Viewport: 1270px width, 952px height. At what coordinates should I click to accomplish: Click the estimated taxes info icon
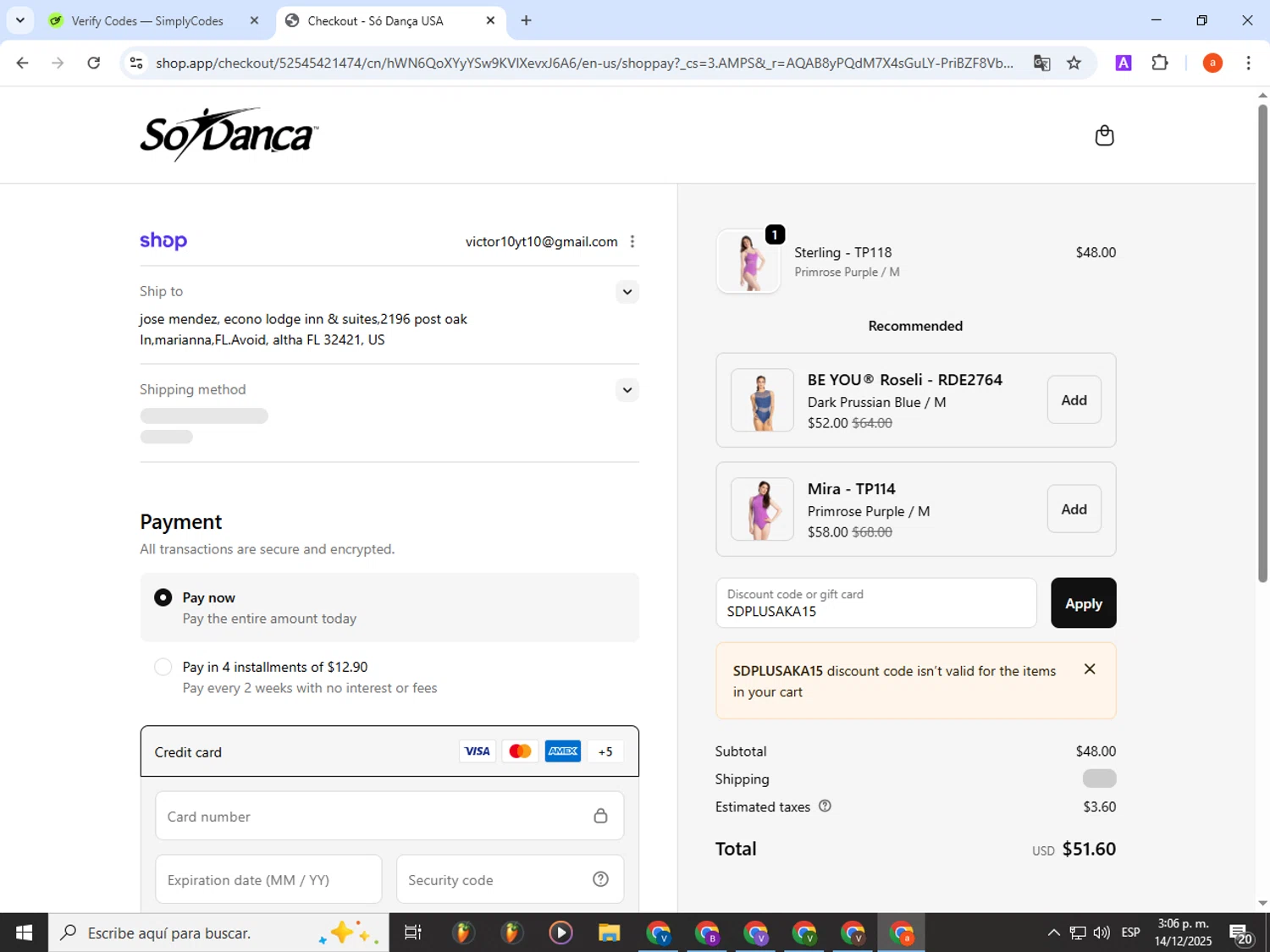pyautogui.click(x=825, y=806)
